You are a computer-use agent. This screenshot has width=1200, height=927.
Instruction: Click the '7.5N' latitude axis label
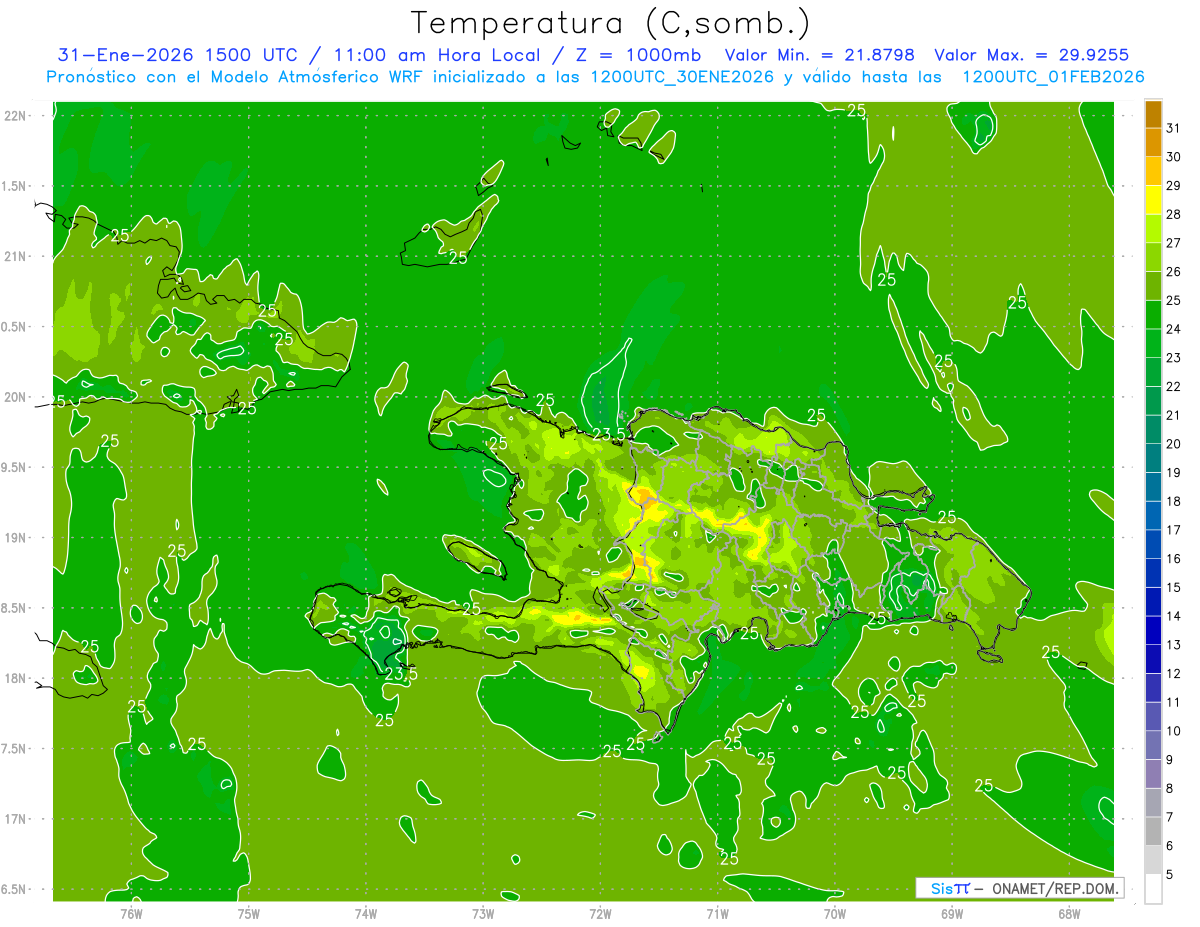(15, 749)
